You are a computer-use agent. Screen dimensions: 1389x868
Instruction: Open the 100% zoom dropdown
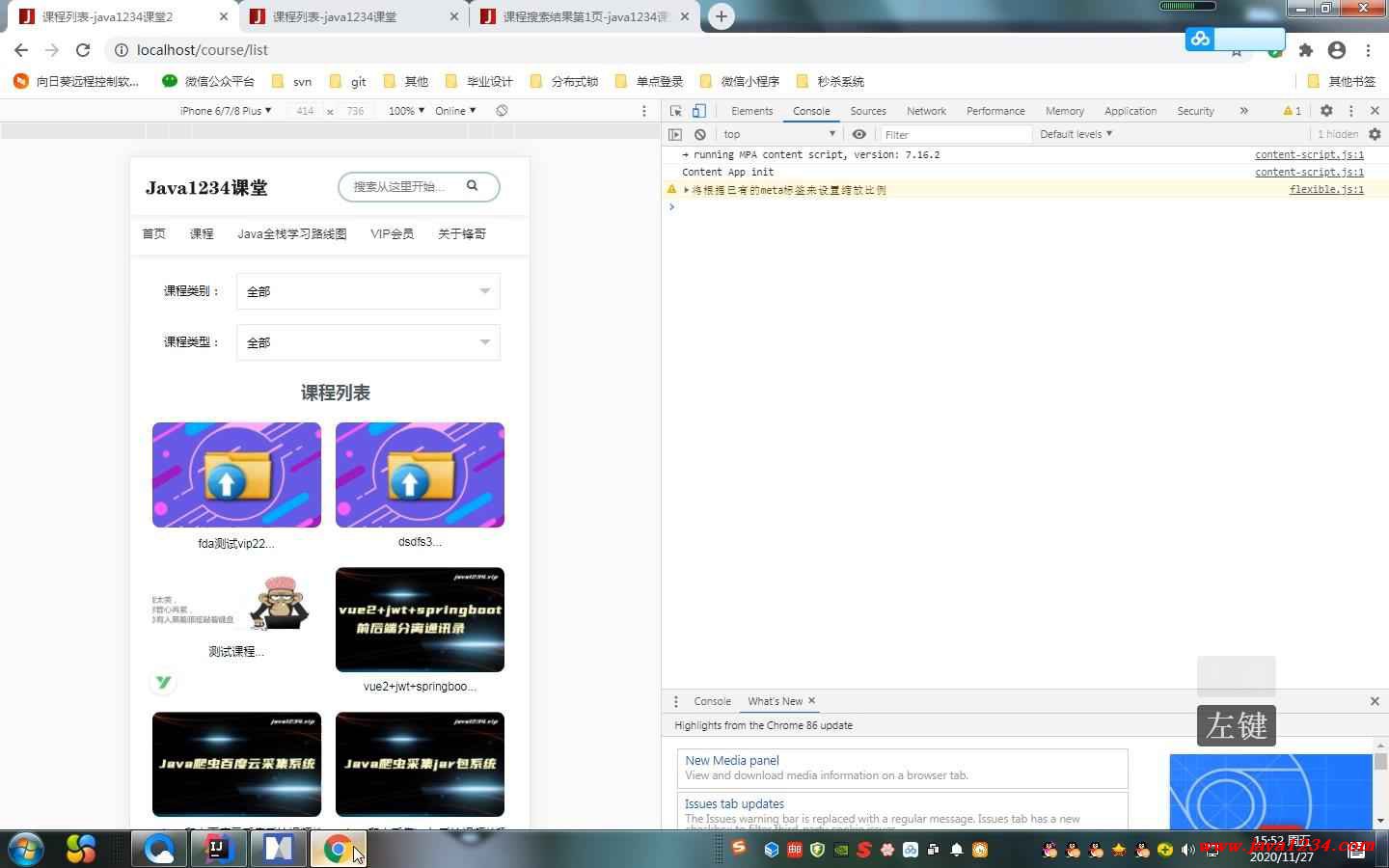[x=406, y=111]
